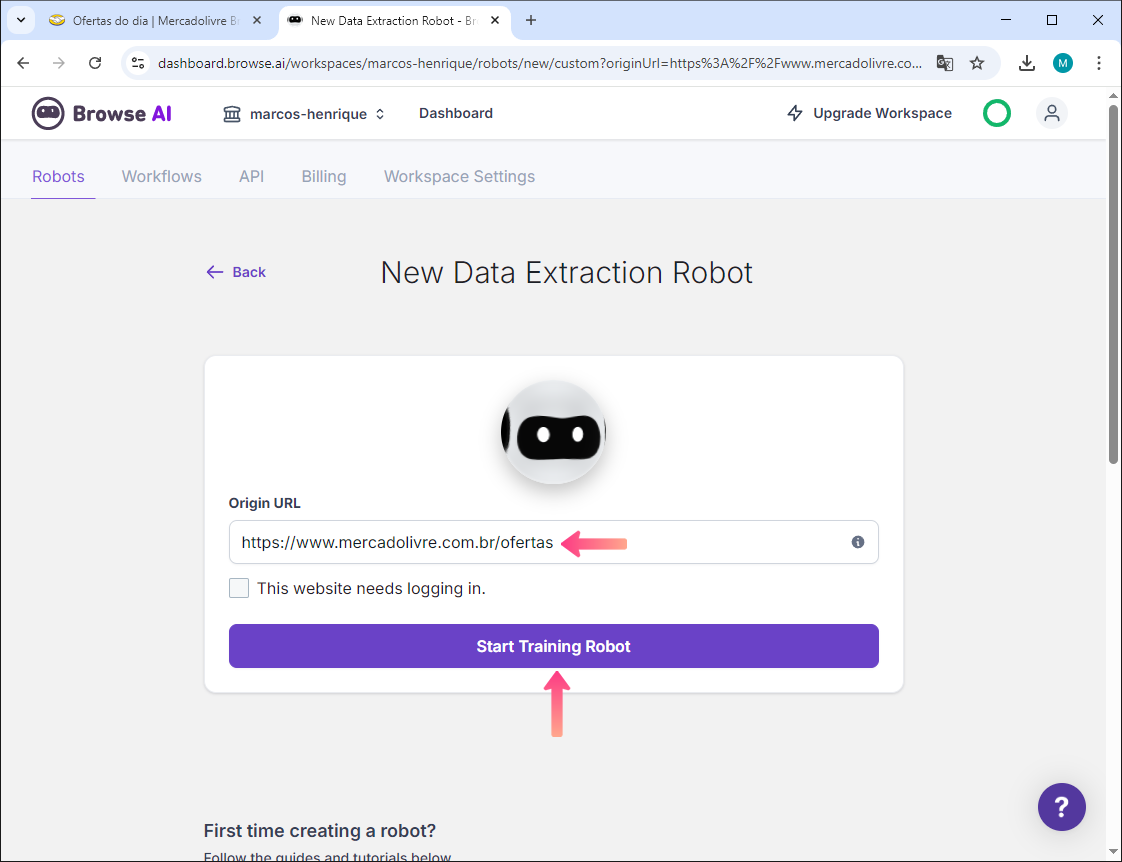The image size is (1122, 862).
Task: Click the browser back arrow
Action: point(24,63)
